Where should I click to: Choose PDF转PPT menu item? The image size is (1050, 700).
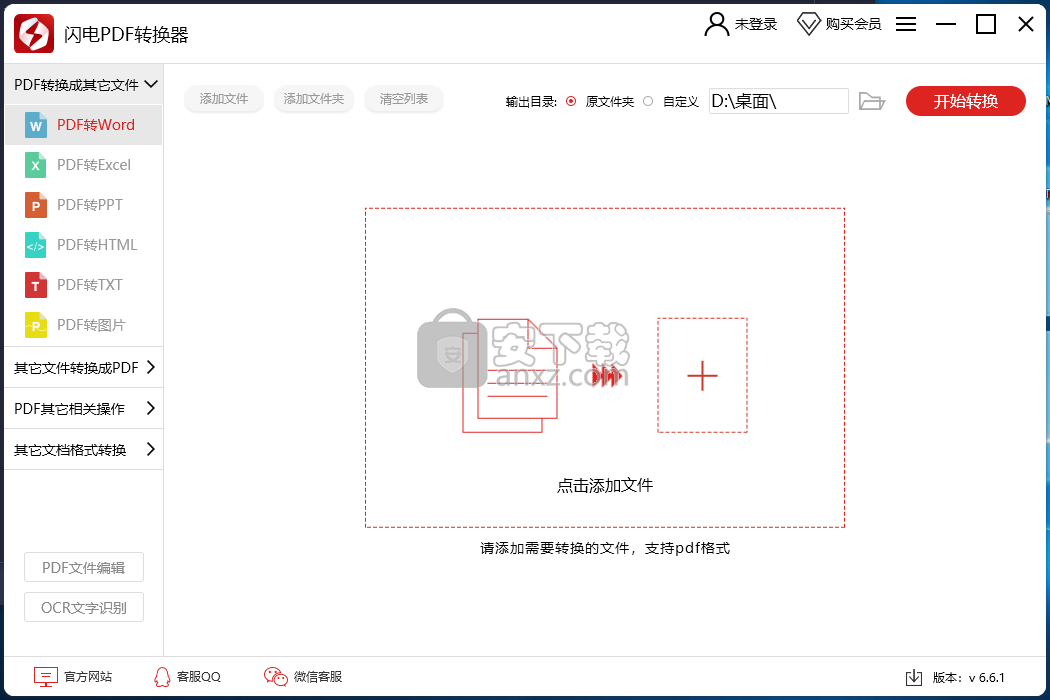click(x=84, y=205)
